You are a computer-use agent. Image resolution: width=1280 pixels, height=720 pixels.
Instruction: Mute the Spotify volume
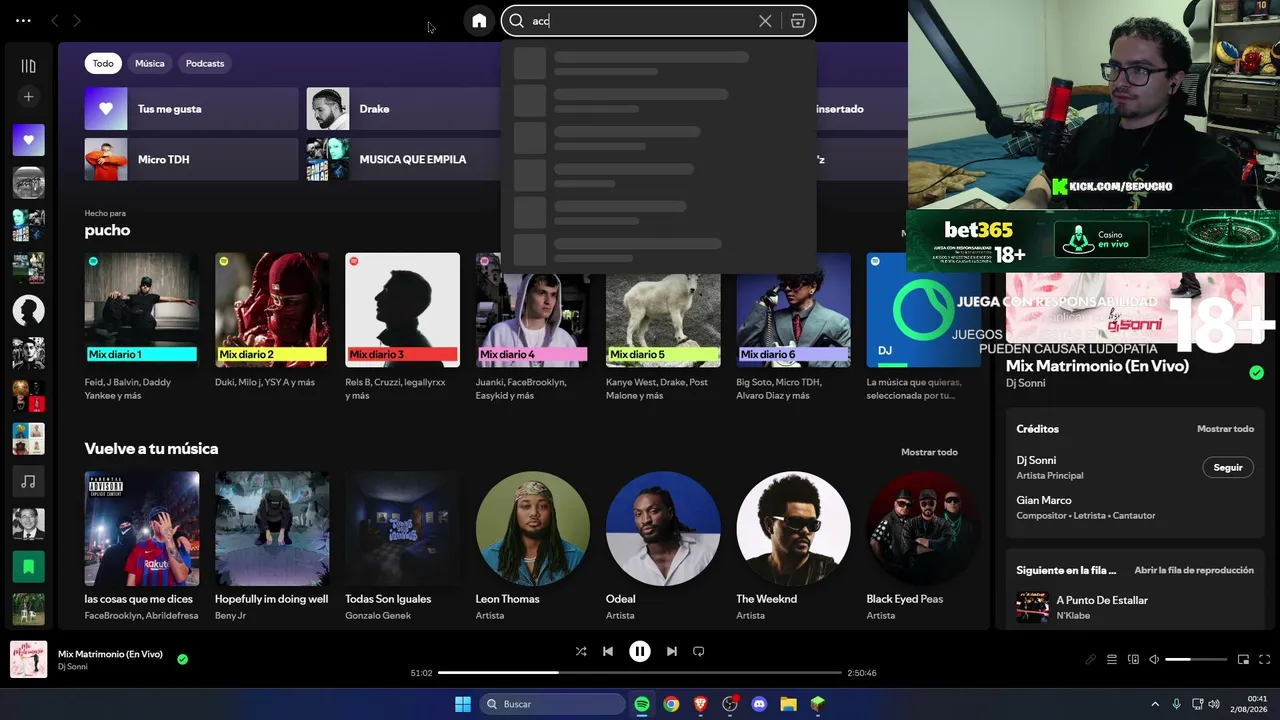coord(1154,659)
